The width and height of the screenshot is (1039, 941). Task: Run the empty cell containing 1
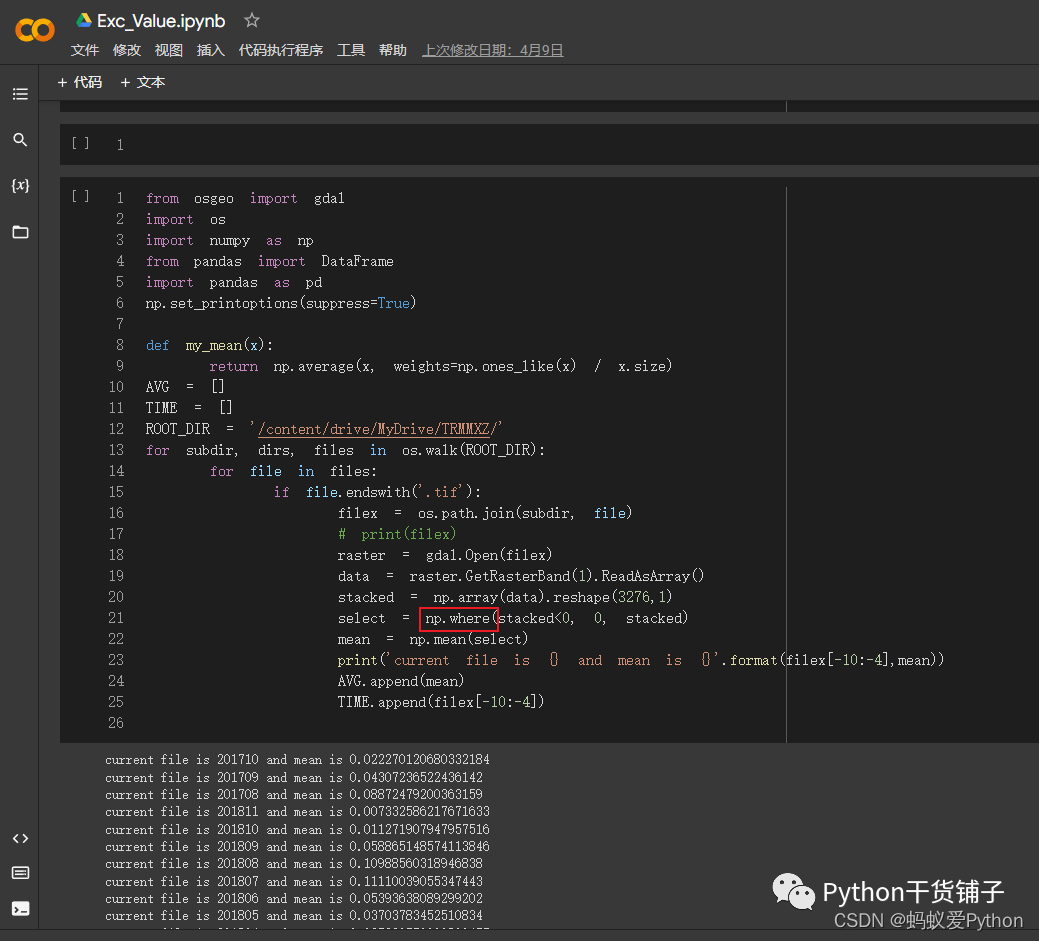(80, 142)
